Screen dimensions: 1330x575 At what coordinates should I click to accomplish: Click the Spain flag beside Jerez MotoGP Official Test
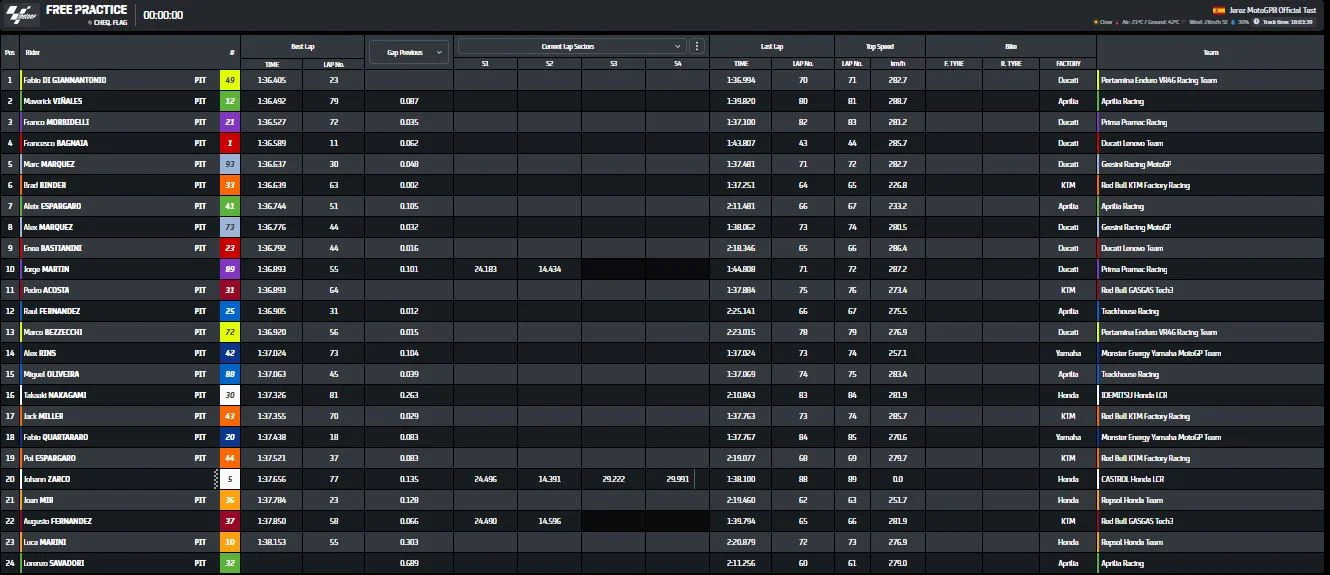(x=1219, y=10)
